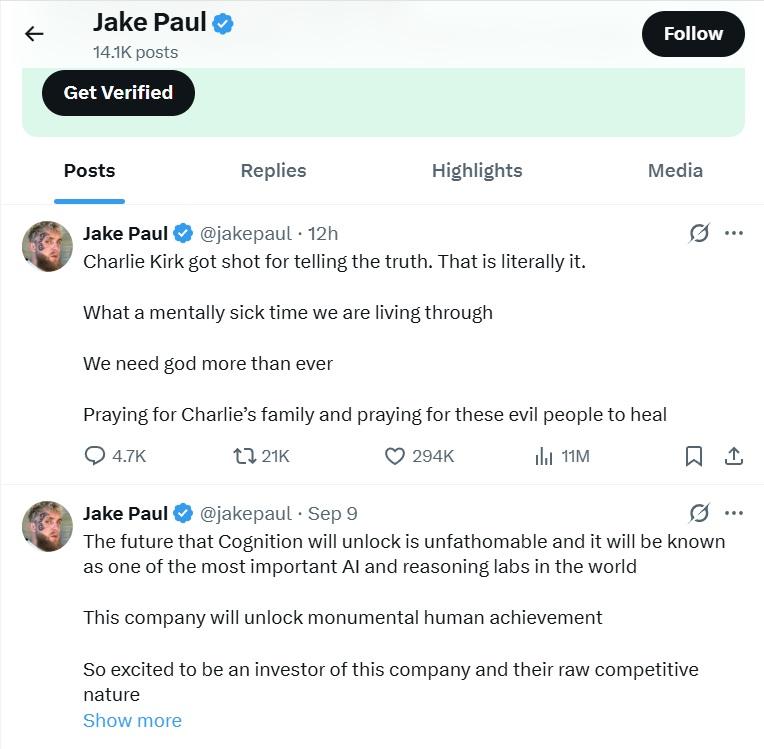Open the Highlights tab
The width and height of the screenshot is (764, 749).
(477, 171)
